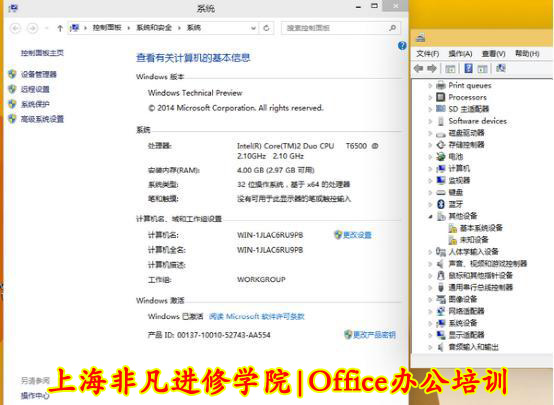Click scan for hardware changes toolbar icon

(500, 68)
